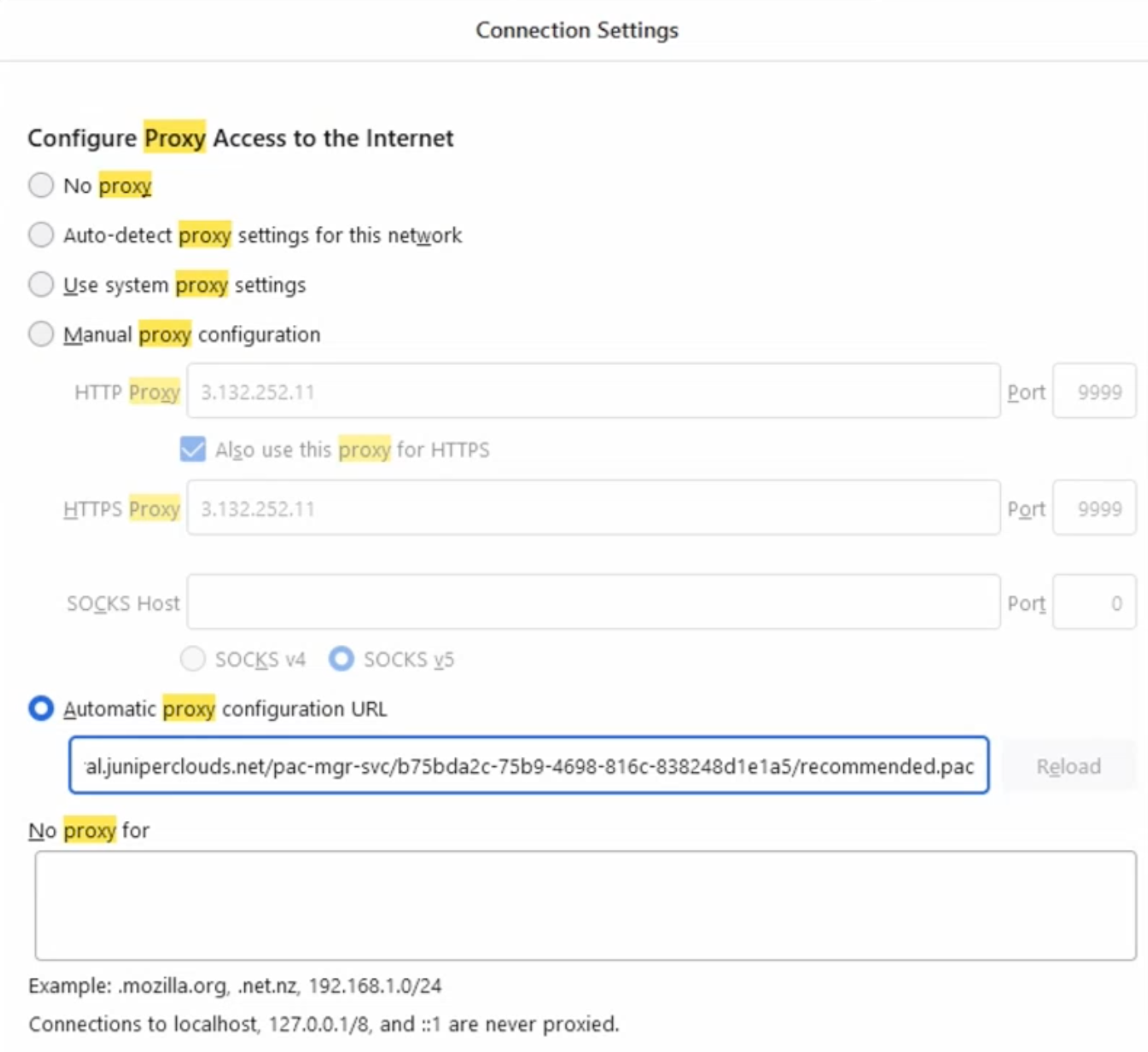1148x1052 pixels.
Task: Toggle Also use this proxy for HTTPS
Action: 193,450
